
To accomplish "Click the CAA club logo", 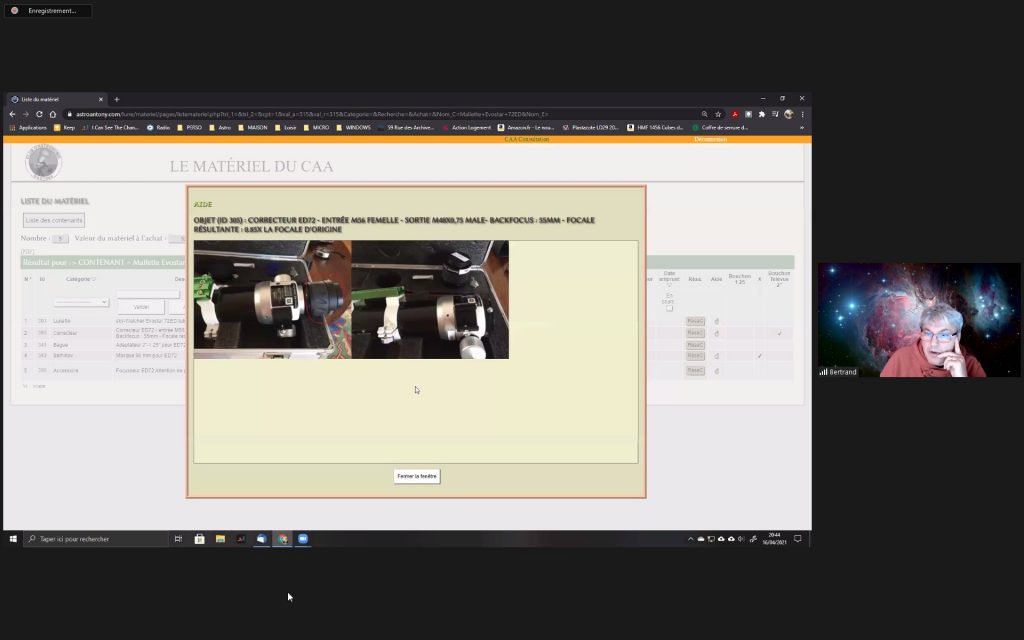I will click(44, 162).
